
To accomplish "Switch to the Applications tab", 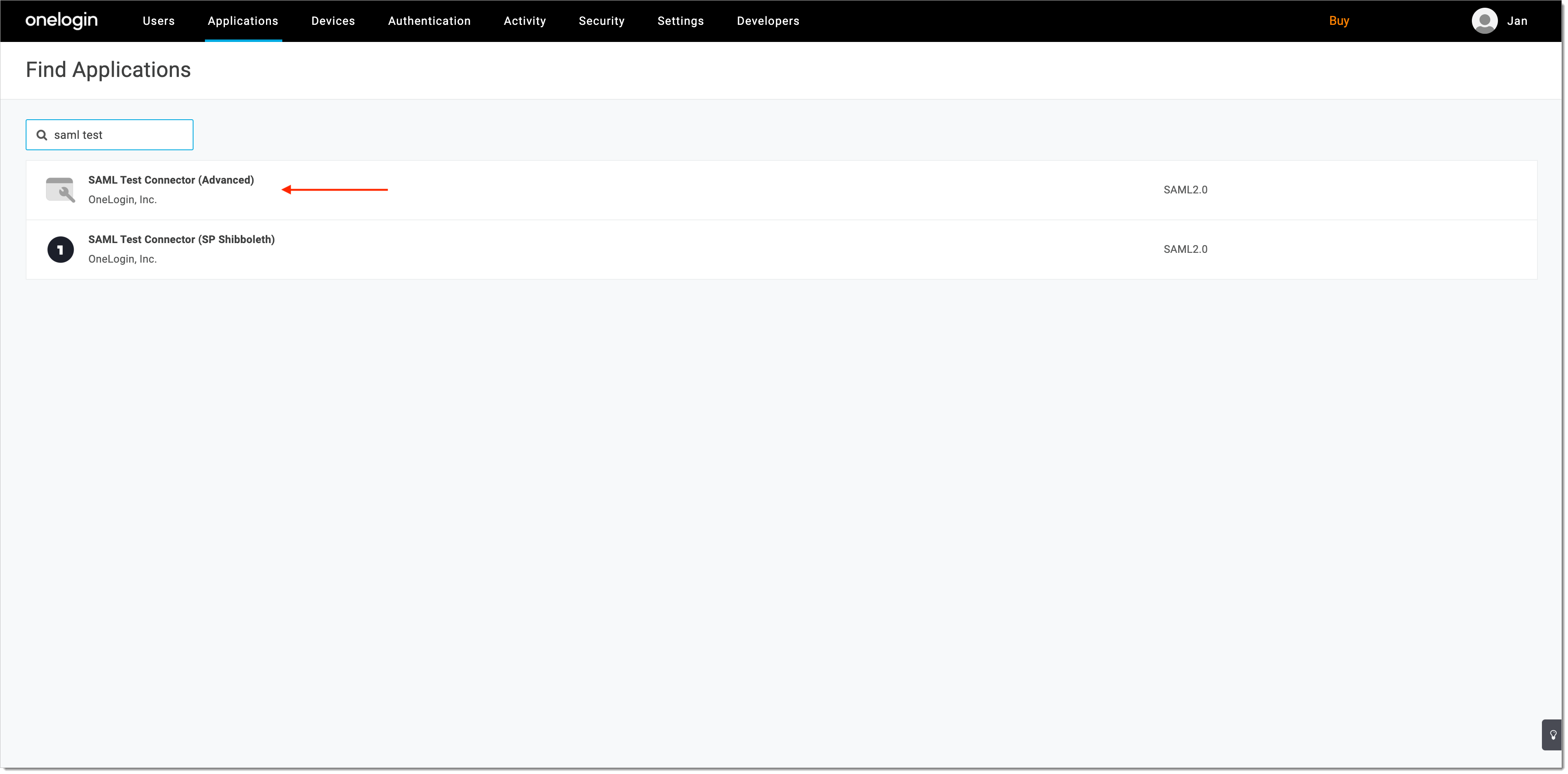I will pyautogui.click(x=243, y=20).
